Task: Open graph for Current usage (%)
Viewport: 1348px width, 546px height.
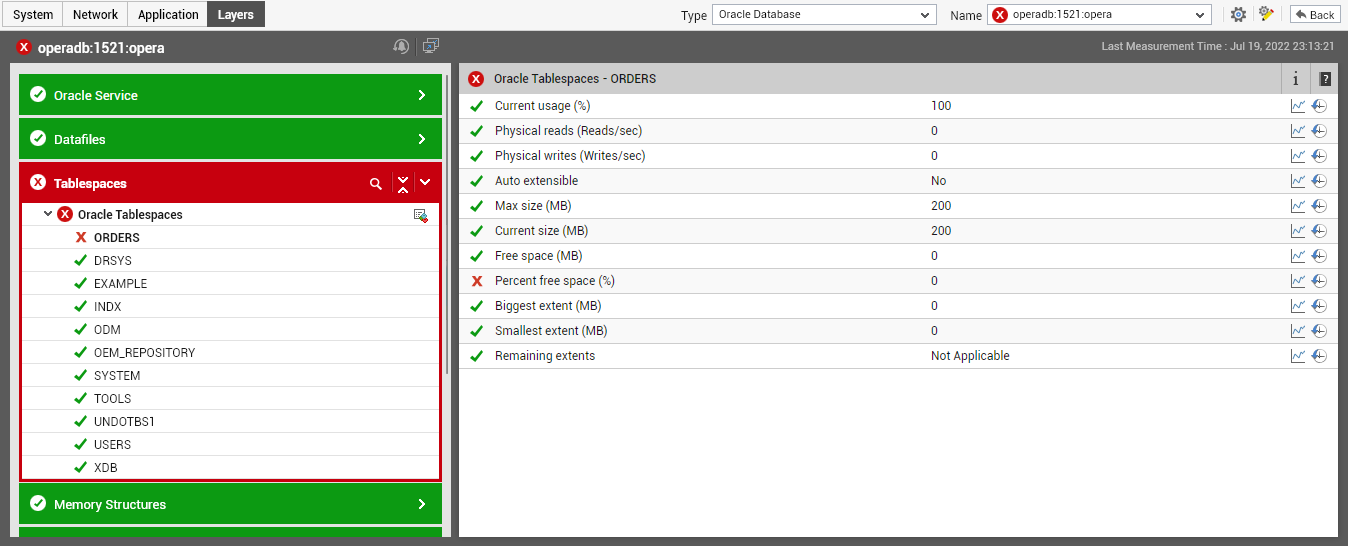Action: pos(1298,106)
